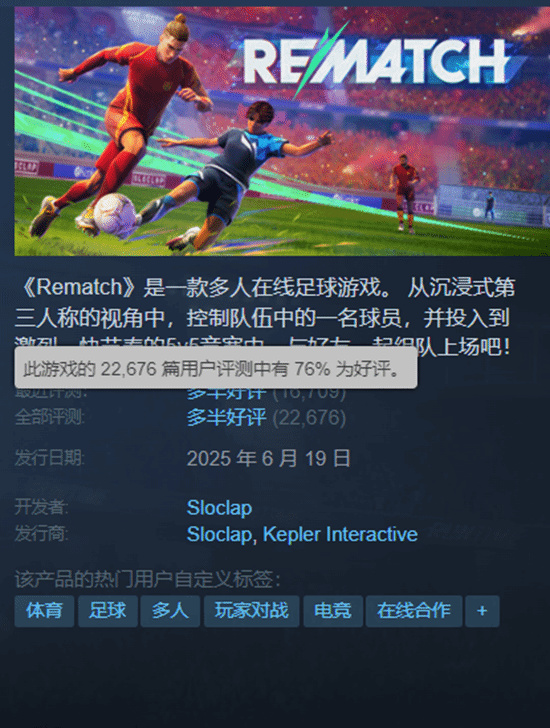Click the 全部评测 label

50,417
